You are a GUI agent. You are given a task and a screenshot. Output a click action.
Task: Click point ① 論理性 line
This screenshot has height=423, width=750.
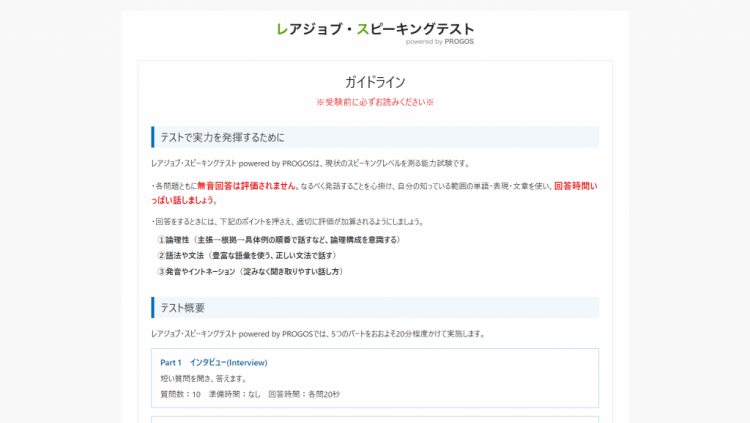coord(278,240)
